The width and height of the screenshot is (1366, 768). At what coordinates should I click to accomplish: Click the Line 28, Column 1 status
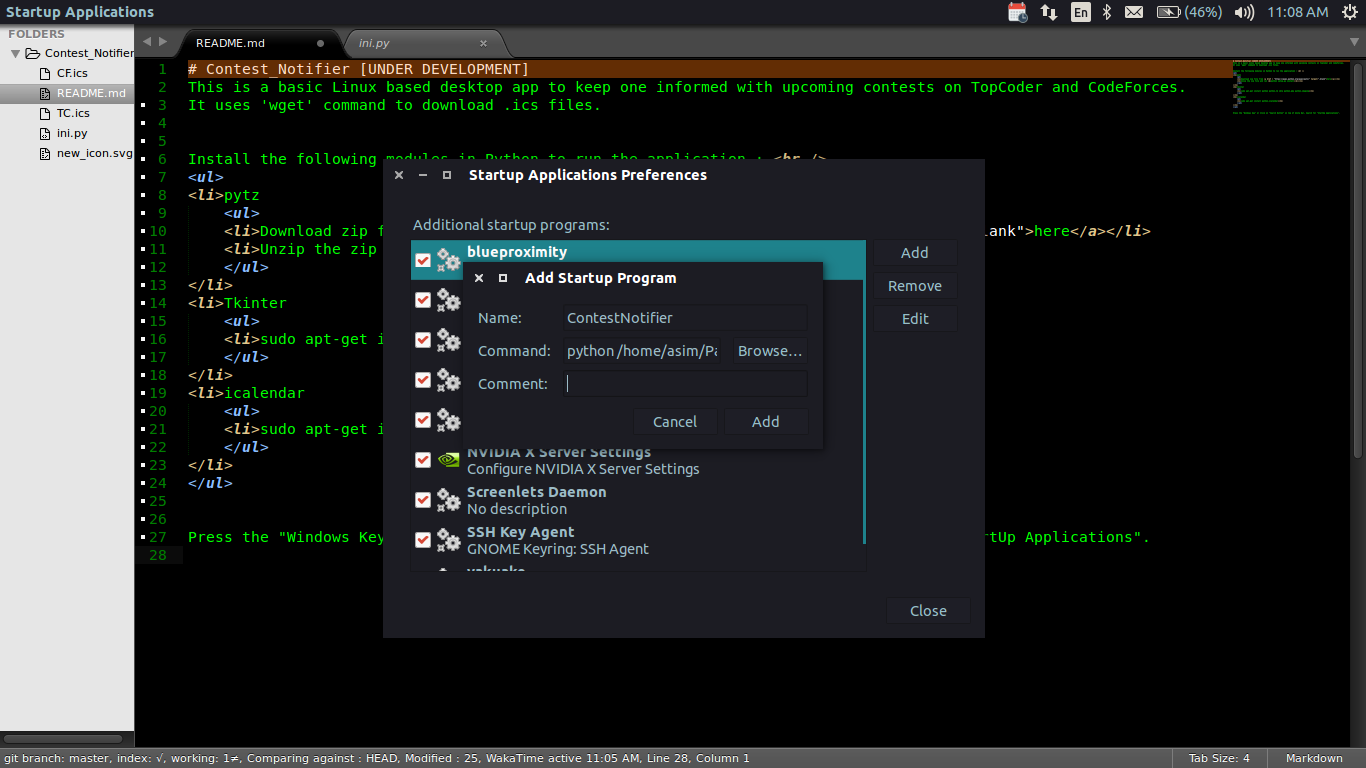(697, 758)
